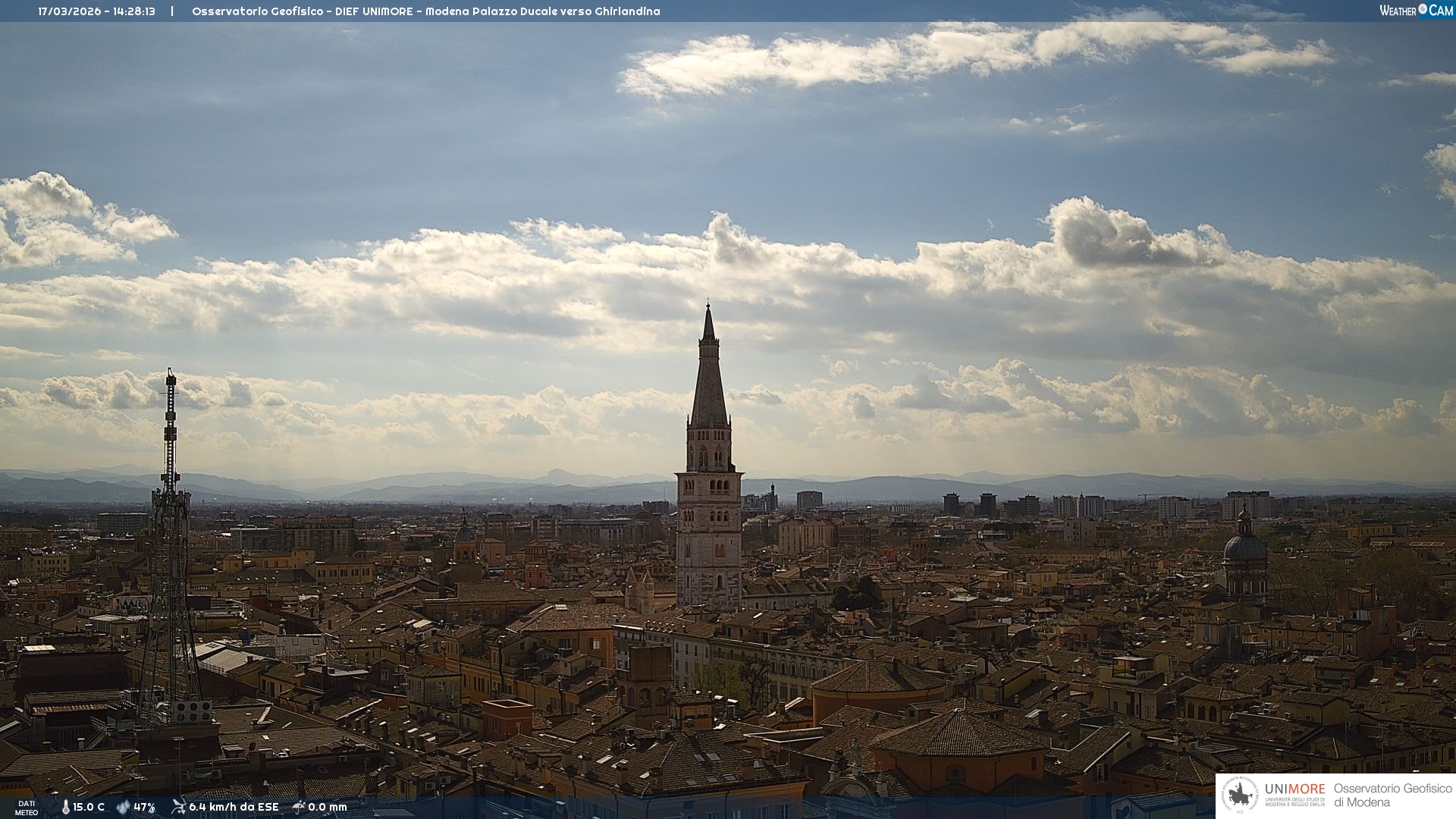
Task: Click the DATI METEO label
Action: tap(27, 808)
